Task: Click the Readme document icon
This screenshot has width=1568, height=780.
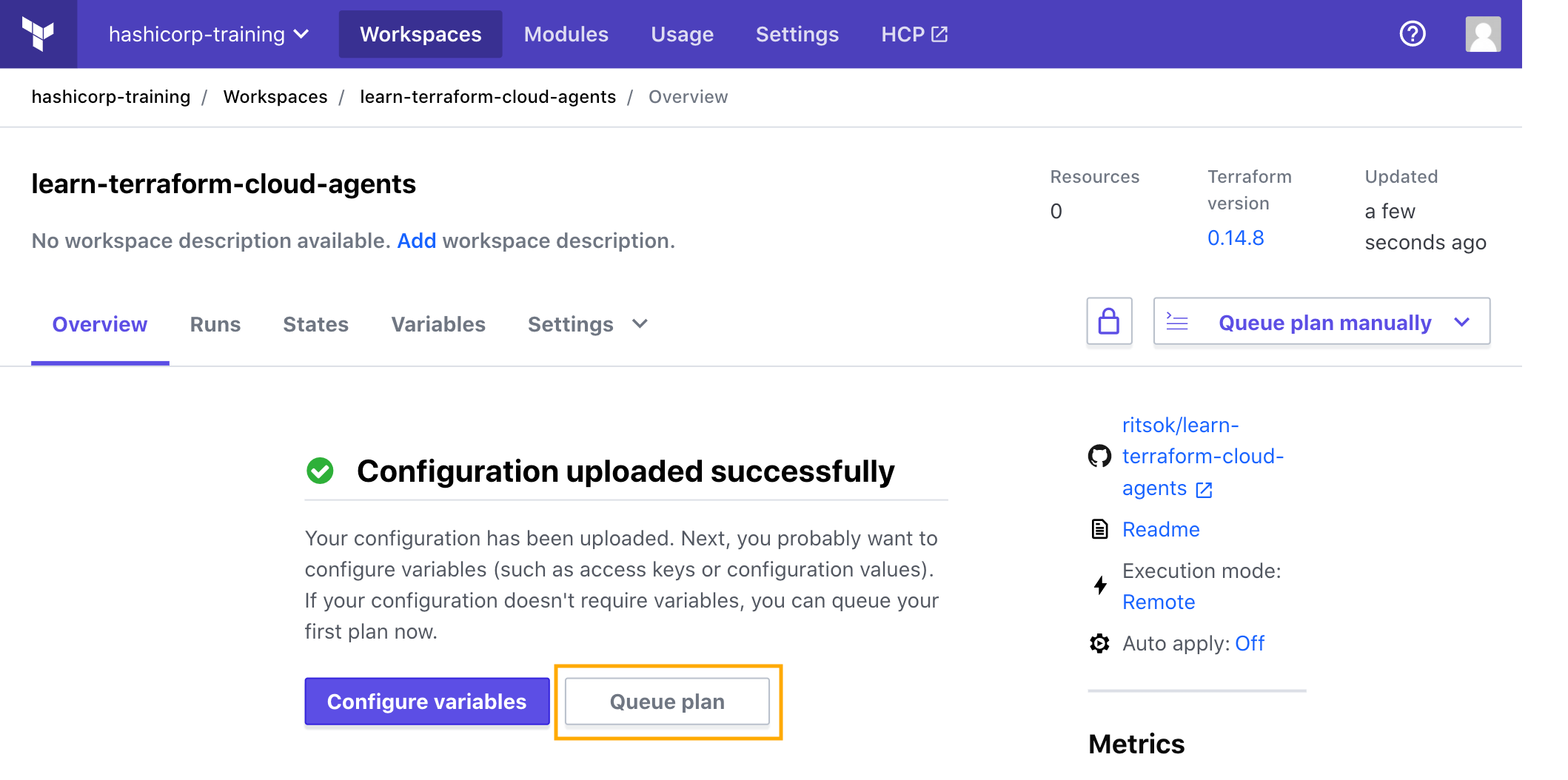Action: (x=1099, y=529)
